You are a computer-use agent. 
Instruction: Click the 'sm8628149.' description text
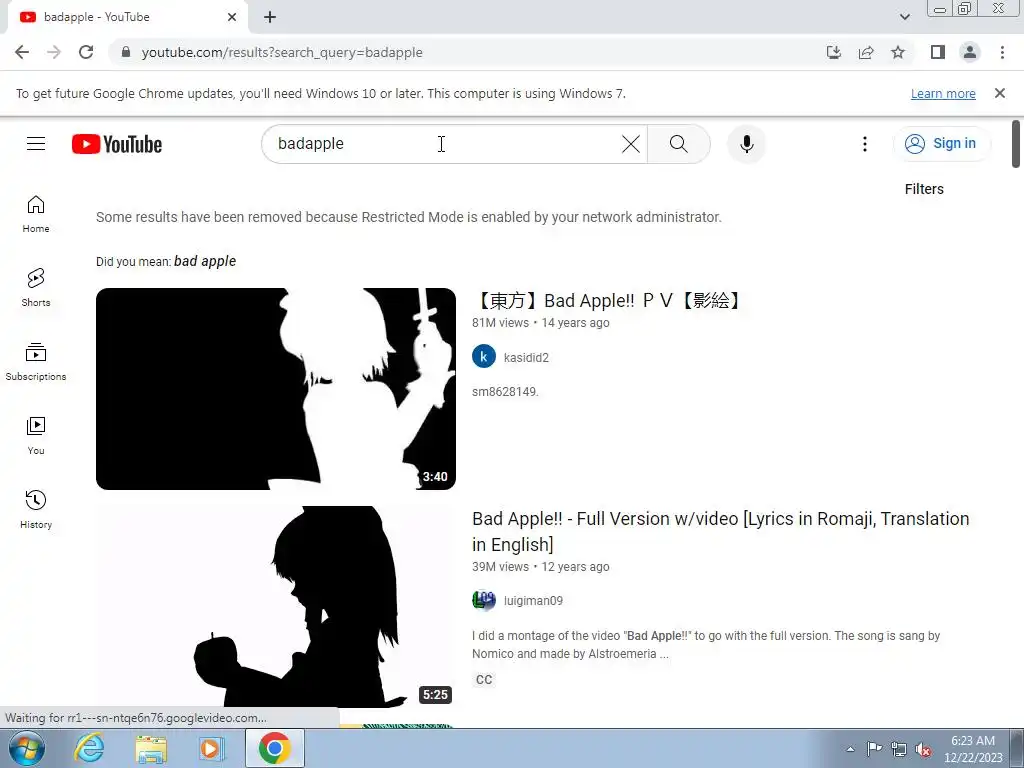(505, 392)
